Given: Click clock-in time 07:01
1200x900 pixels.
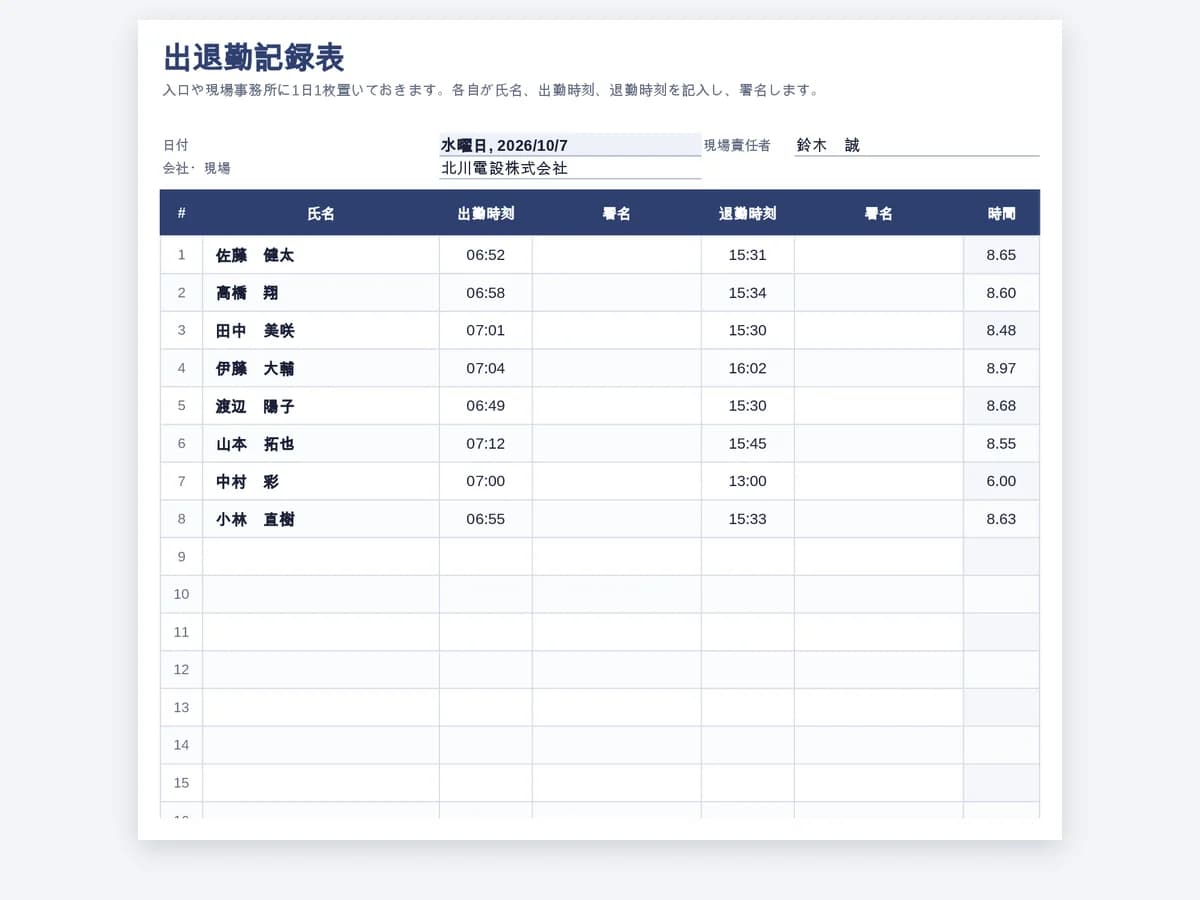Looking at the screenshot, I should pyautogui.click(x=486, y=331).
